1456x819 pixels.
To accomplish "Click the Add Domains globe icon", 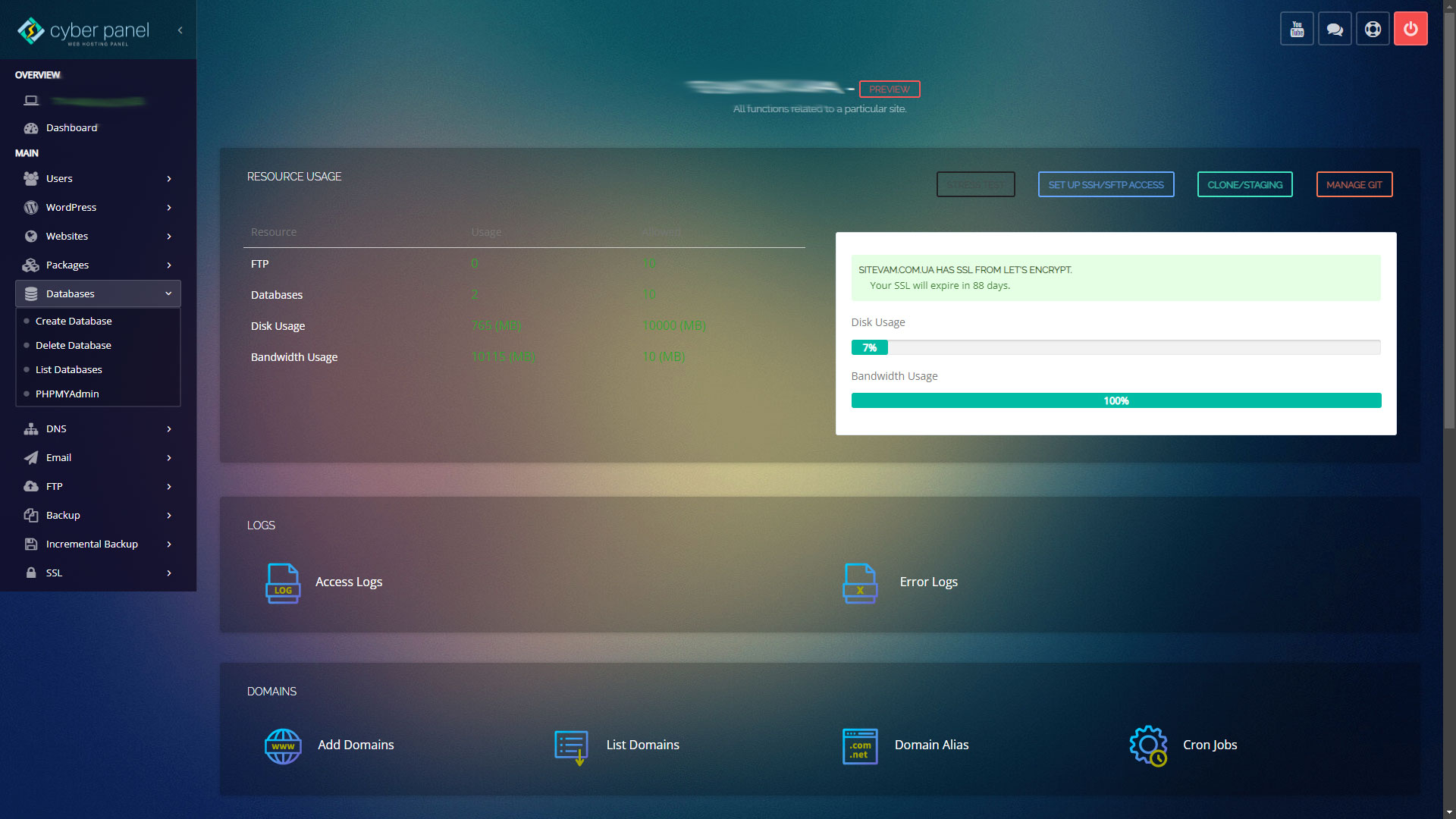I will tap(283, 746).
